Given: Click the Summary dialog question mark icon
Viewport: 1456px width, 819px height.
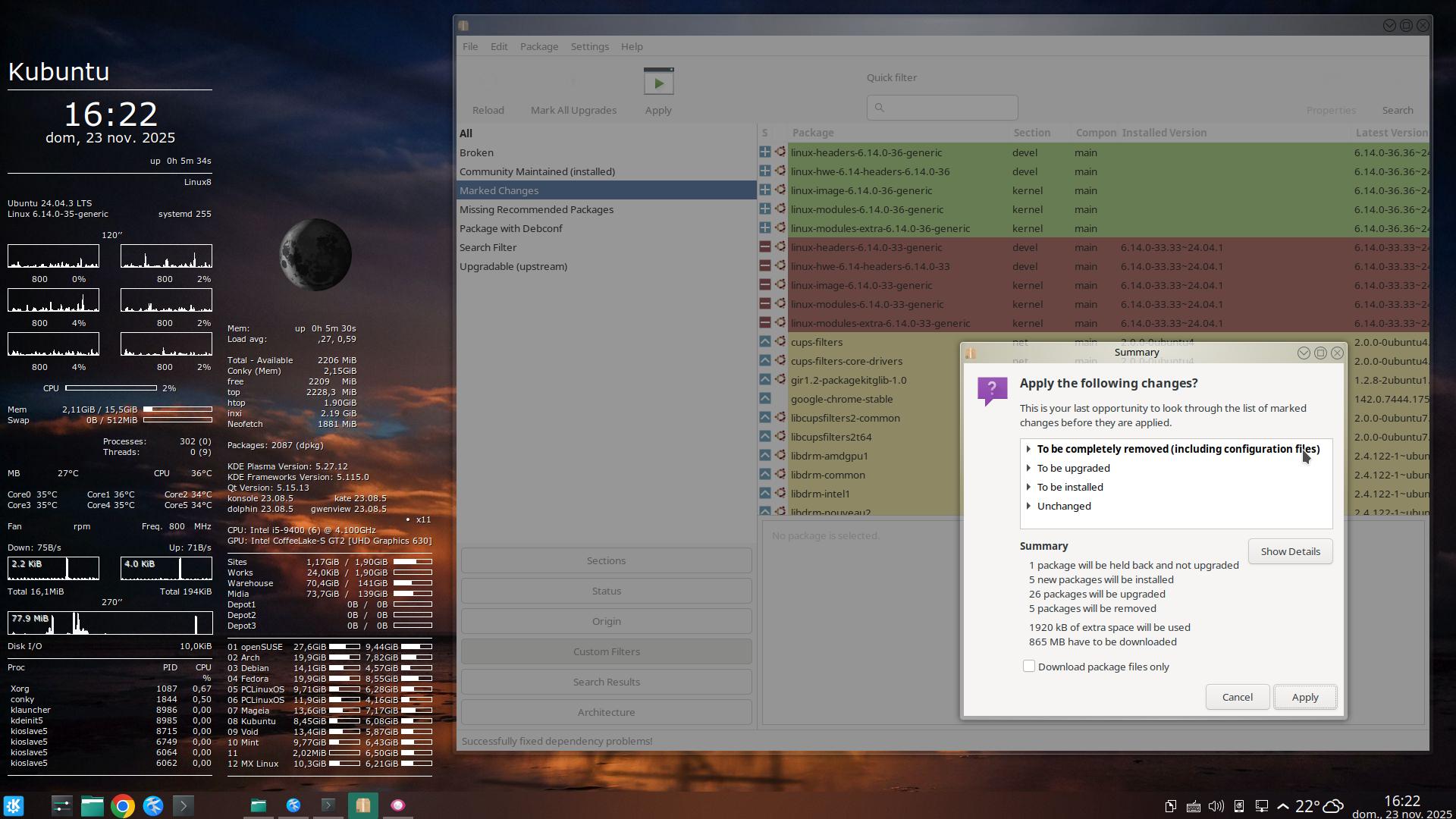Looking at the screenshot, I should click(992, 391).
